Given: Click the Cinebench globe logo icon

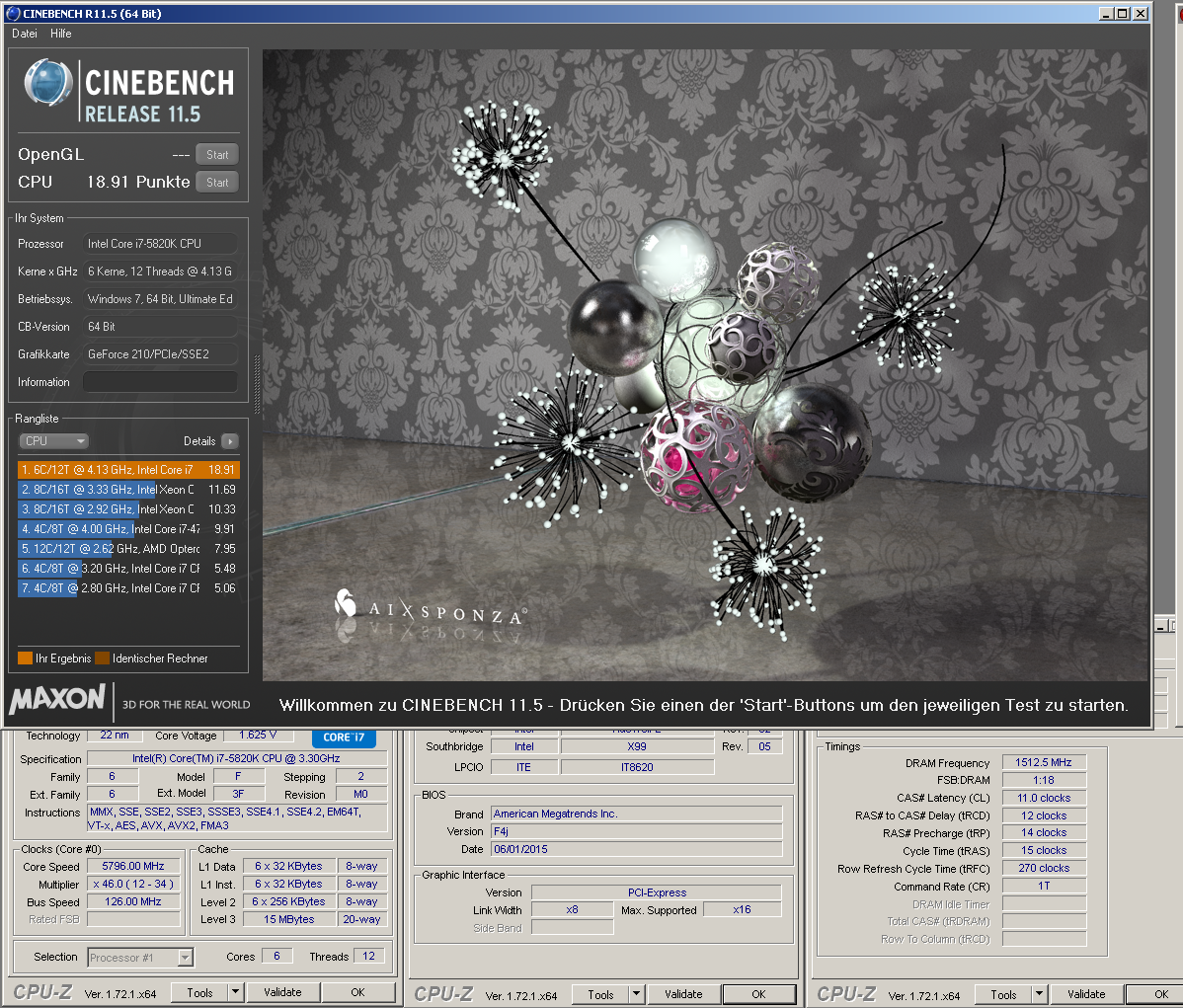Looking at the screenshot, I should [x=48, y=82].
